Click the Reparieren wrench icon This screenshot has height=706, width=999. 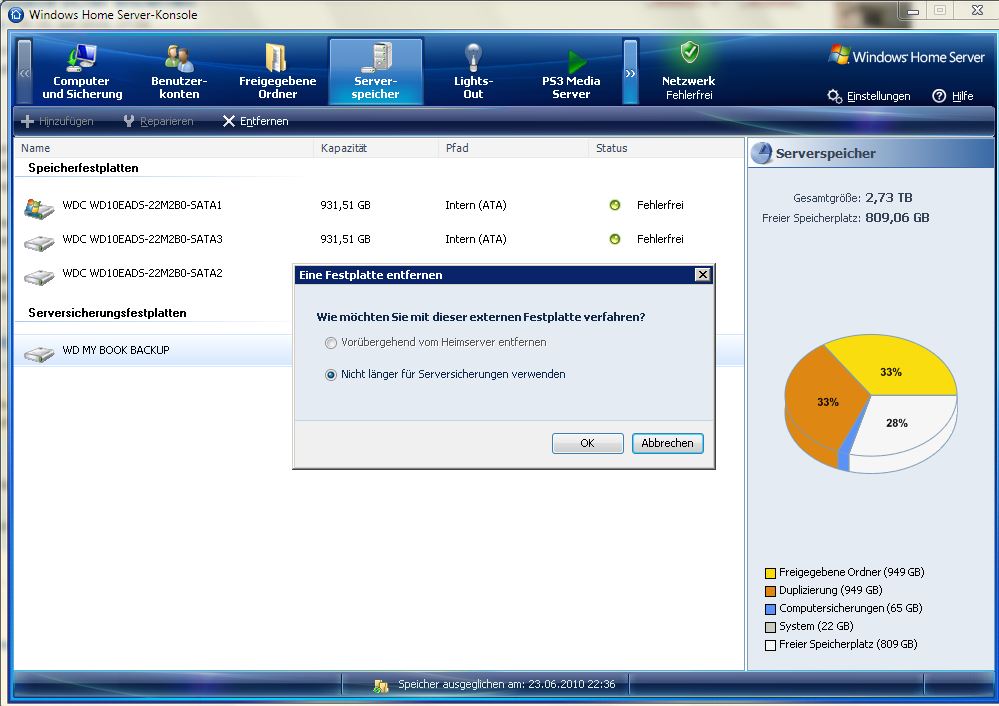[x=129, y=121]
